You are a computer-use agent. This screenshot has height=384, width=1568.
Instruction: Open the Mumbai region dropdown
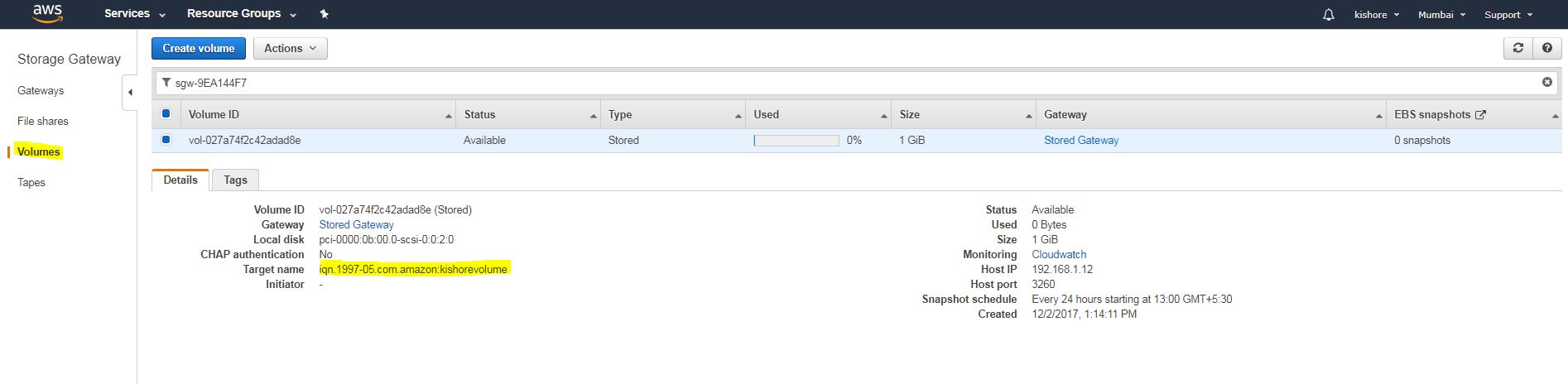point(1441,15)
